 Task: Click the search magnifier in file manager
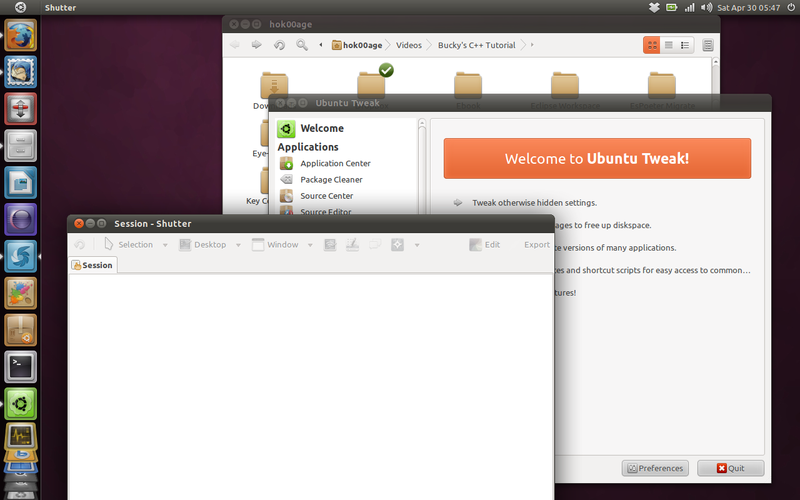pos(302,45)
